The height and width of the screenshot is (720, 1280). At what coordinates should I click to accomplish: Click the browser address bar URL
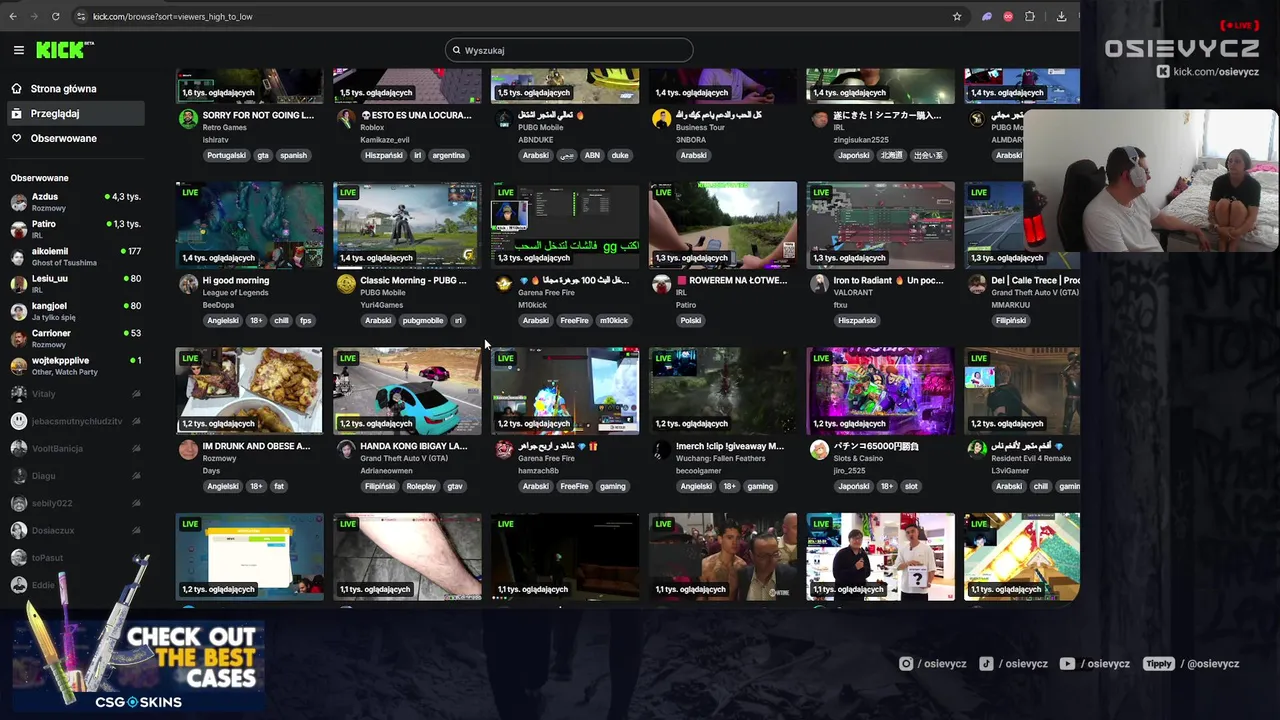coord(172,16)
